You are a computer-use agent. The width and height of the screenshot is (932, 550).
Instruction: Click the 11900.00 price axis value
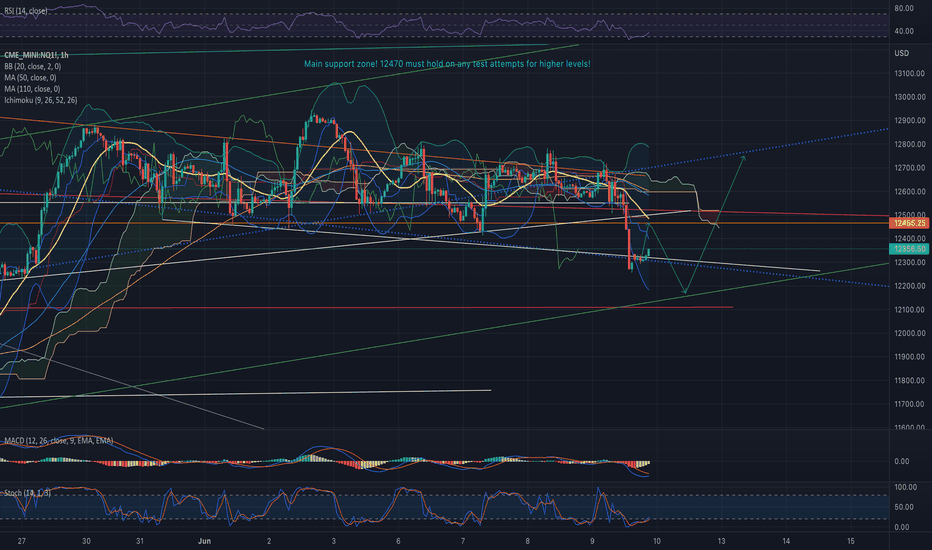(x=909, y=357)
